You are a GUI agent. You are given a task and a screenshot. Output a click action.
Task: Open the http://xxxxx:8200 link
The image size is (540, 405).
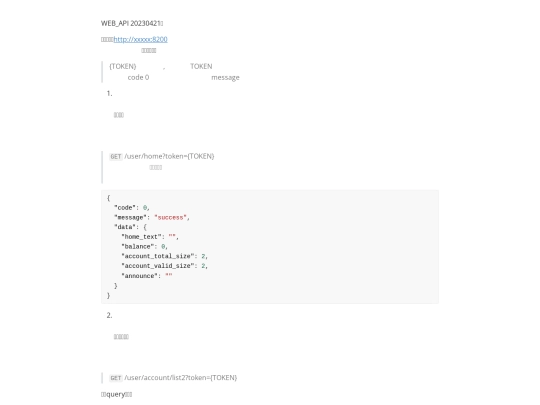[x=141, y=39]
